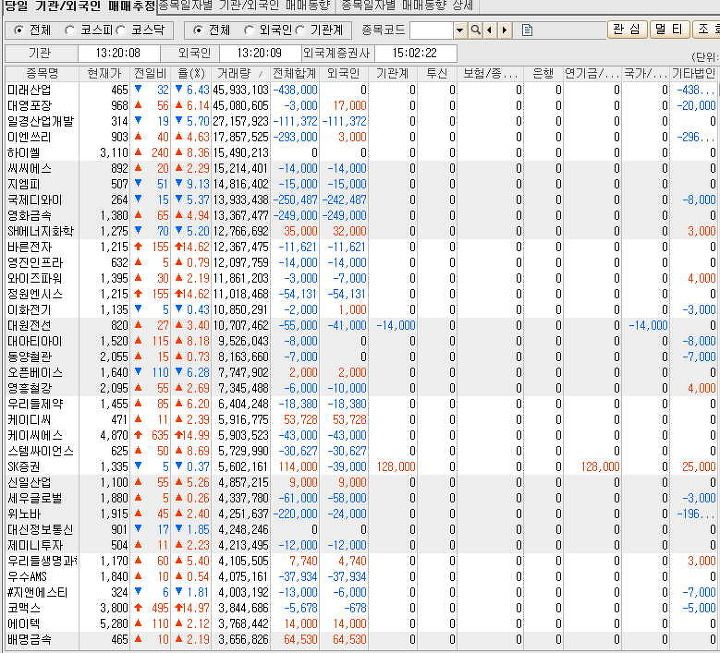Select the SH에너지화학 stock row
Screen dimensions: 720x653
pos(361,231)
